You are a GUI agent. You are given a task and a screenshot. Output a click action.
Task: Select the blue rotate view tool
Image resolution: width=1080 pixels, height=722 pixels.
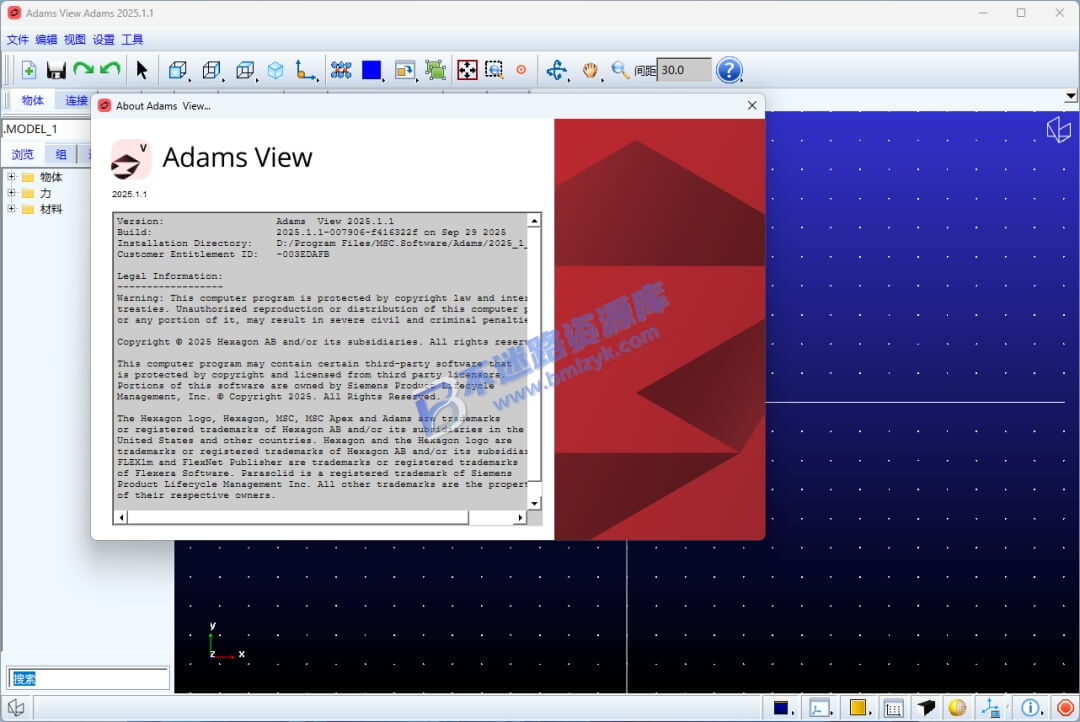tap(557, 70)
